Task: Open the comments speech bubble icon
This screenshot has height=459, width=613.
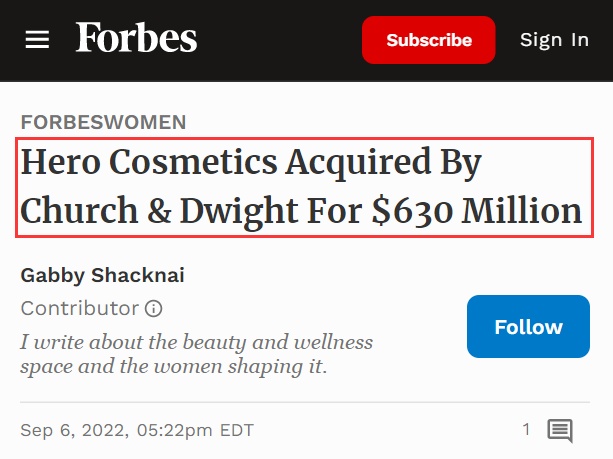Action: 560,431
